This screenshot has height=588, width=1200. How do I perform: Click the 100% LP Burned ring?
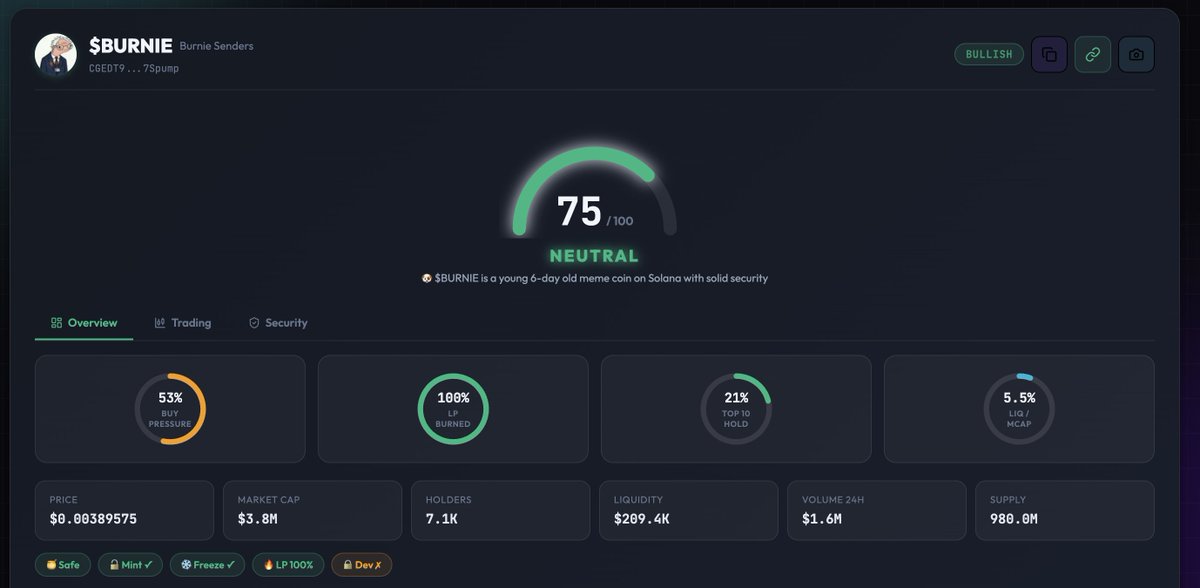point(453,409)
